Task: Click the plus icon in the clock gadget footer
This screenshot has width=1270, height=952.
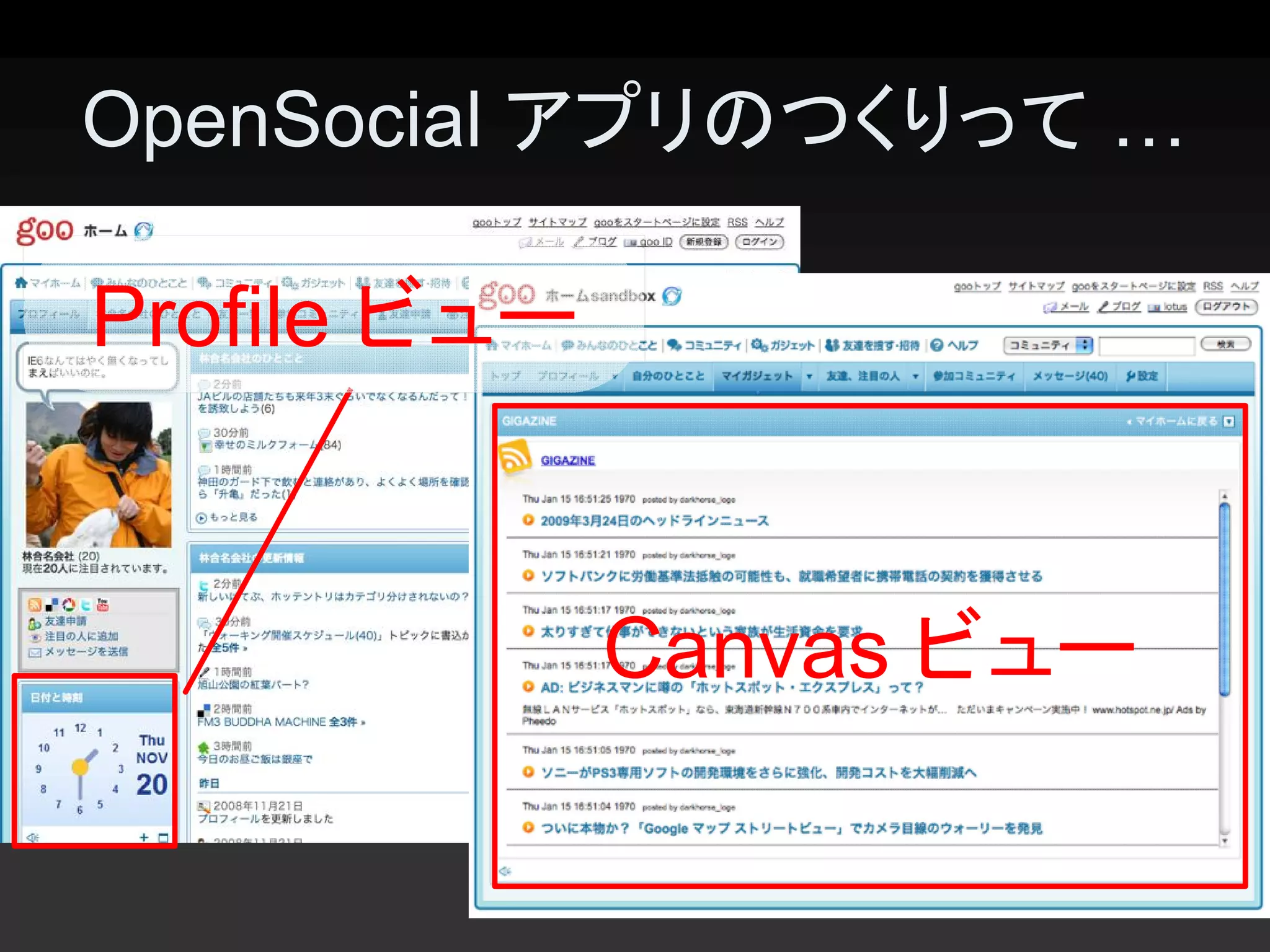Action: [x=144, y=837]
